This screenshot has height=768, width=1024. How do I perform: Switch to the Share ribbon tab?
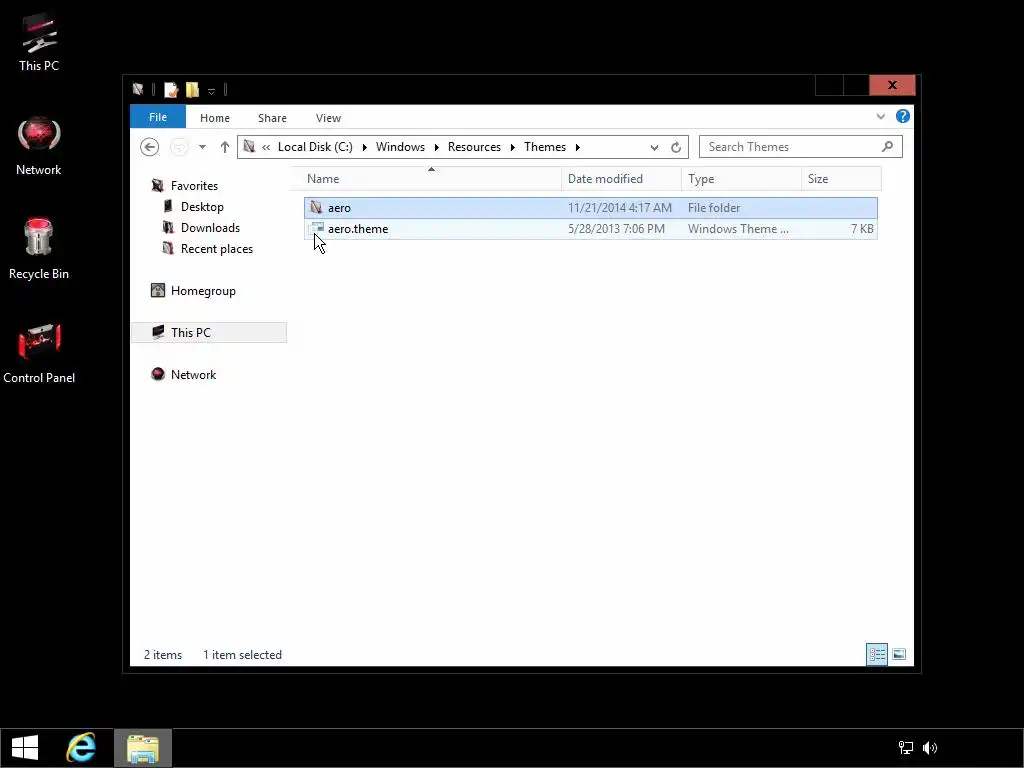click(272, 118)
